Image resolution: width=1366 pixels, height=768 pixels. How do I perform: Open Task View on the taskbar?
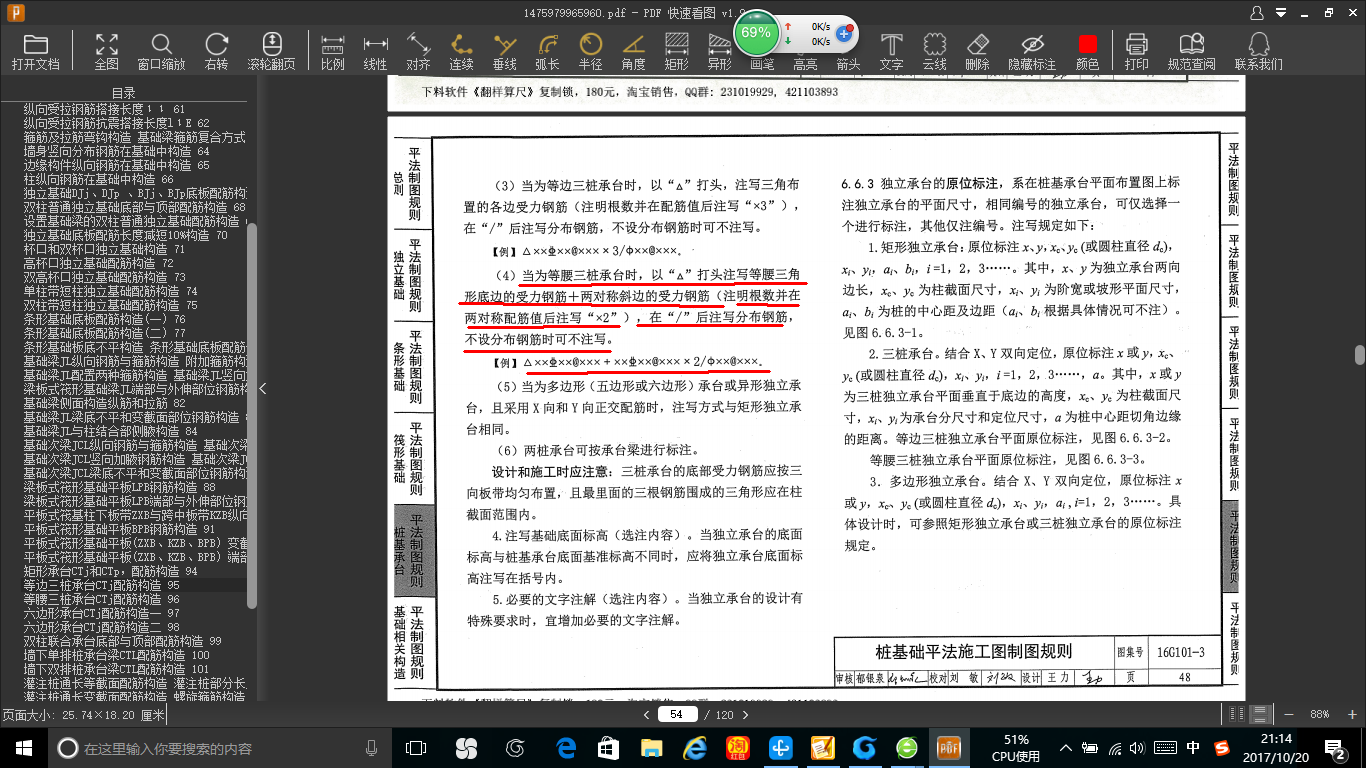pyautogui.click(x=416, y=747)
